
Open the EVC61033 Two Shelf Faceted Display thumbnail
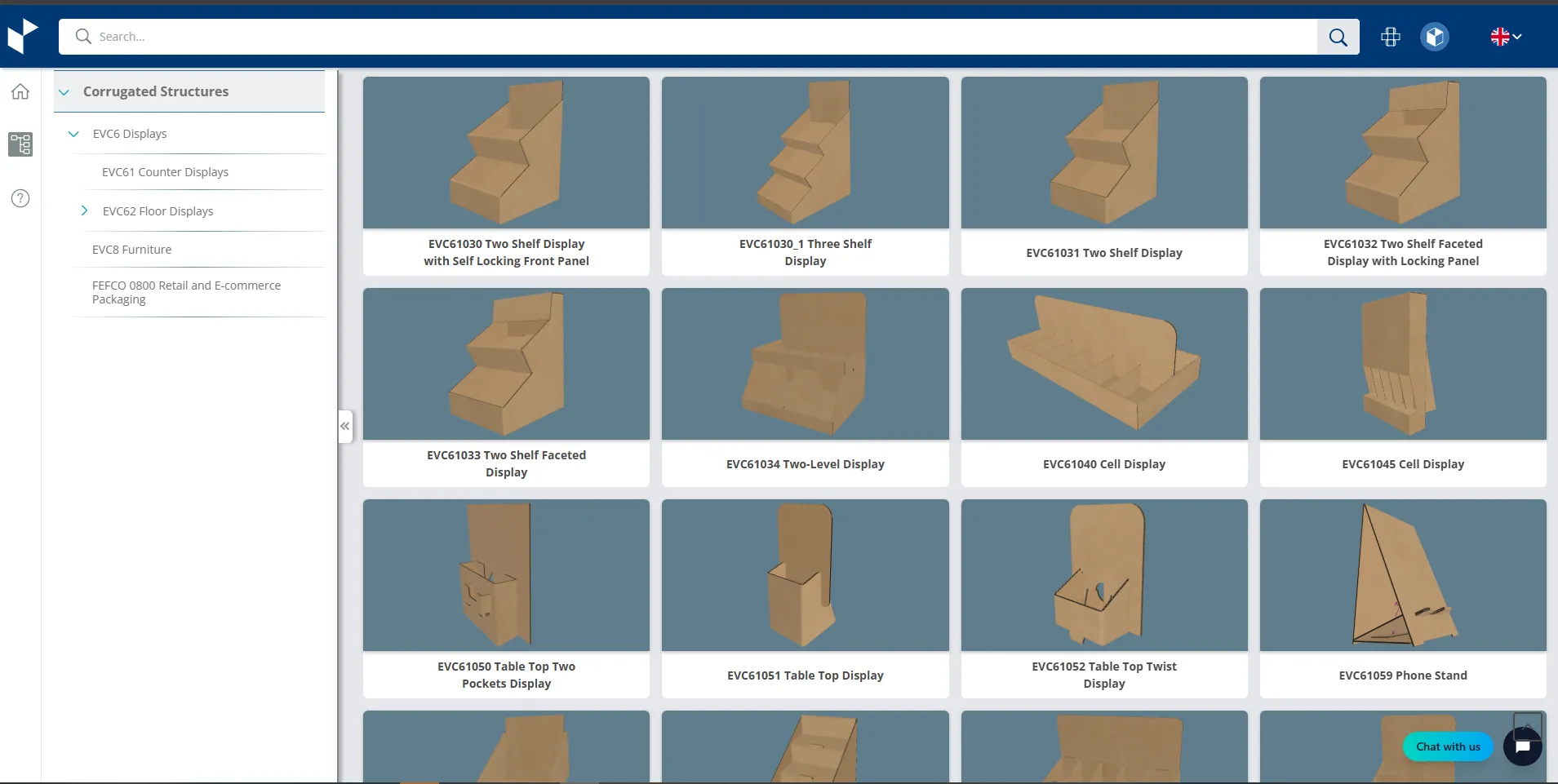click(x=506, y=364)
